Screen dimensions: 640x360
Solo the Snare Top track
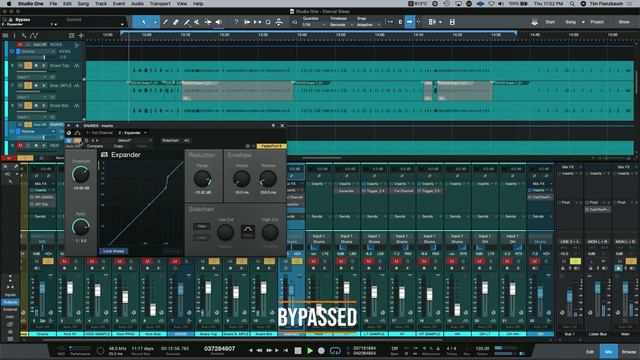tap(28, 66)
